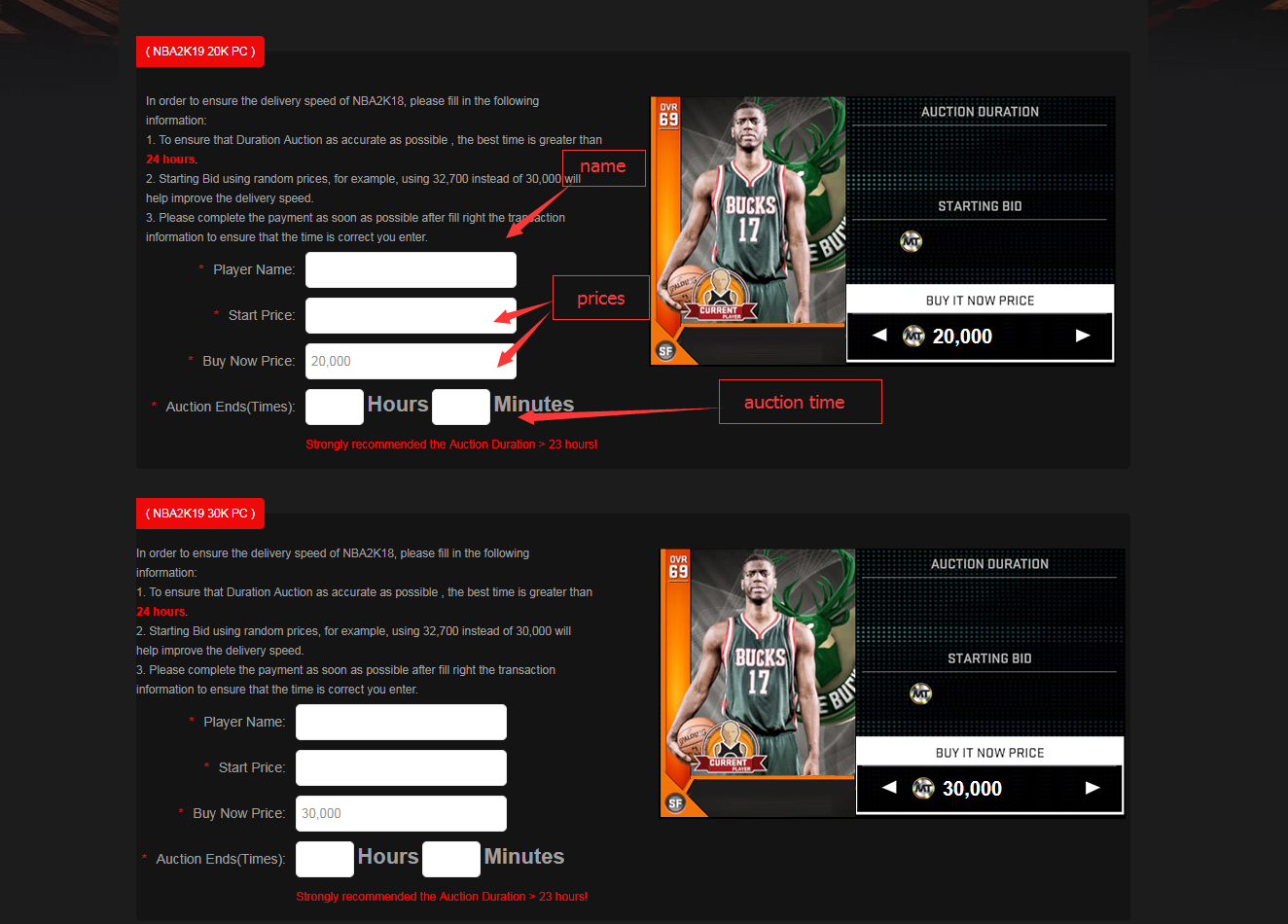This screenshot has width=1288, height=924.
Task: Click the 30,000 price value
Action: coord(972,789)
